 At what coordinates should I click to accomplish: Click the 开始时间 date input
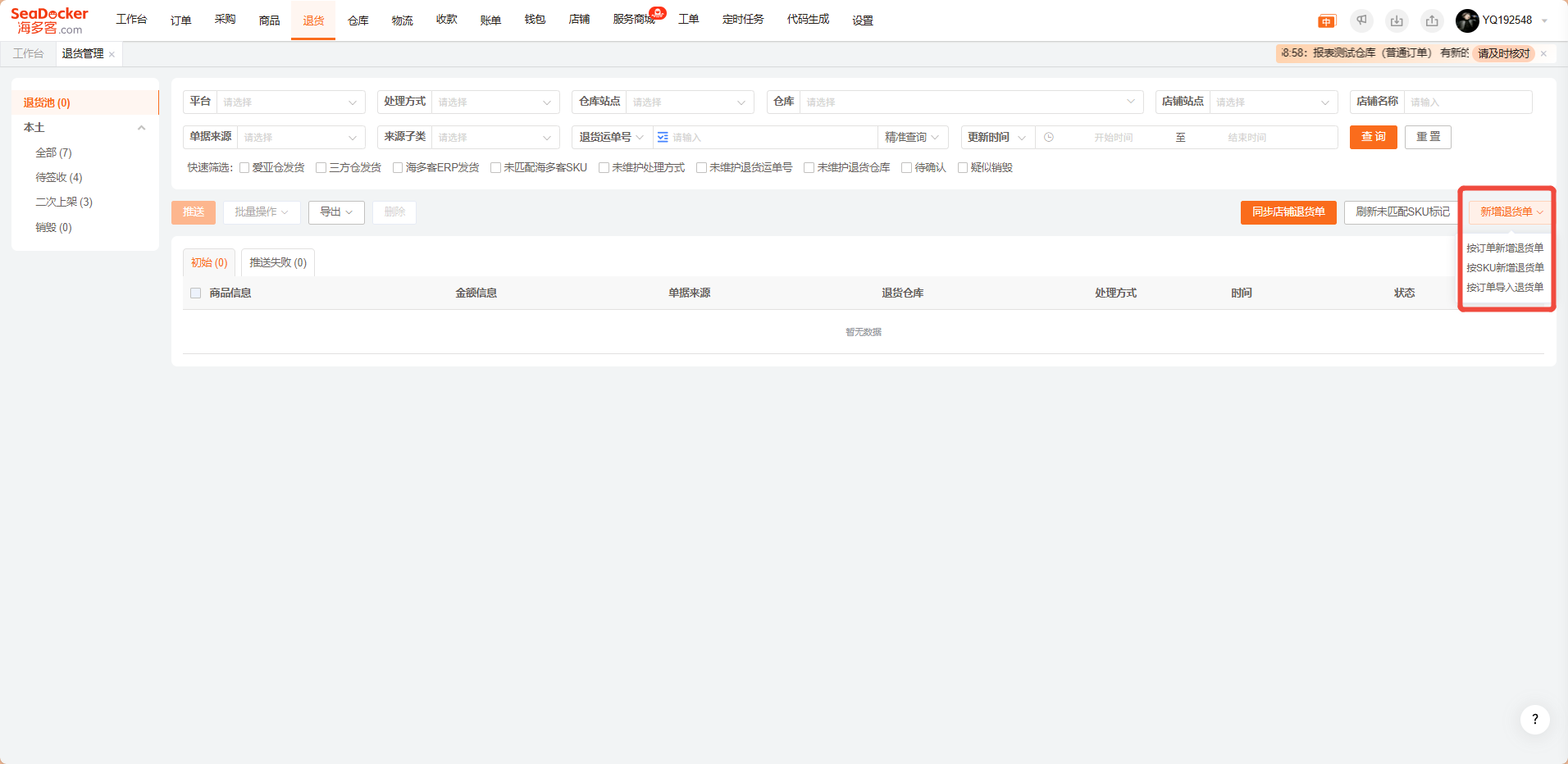(1113, 137)
